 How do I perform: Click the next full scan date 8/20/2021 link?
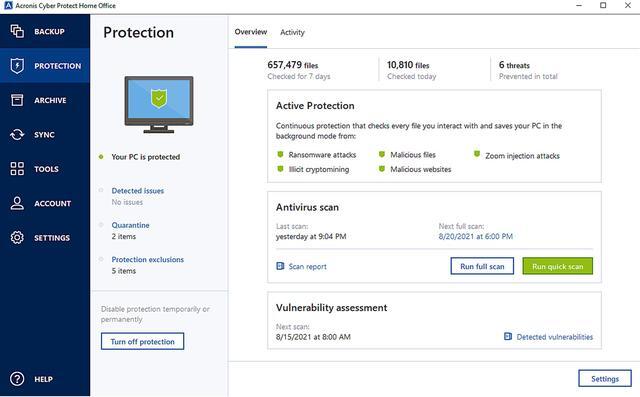[476, 236]
